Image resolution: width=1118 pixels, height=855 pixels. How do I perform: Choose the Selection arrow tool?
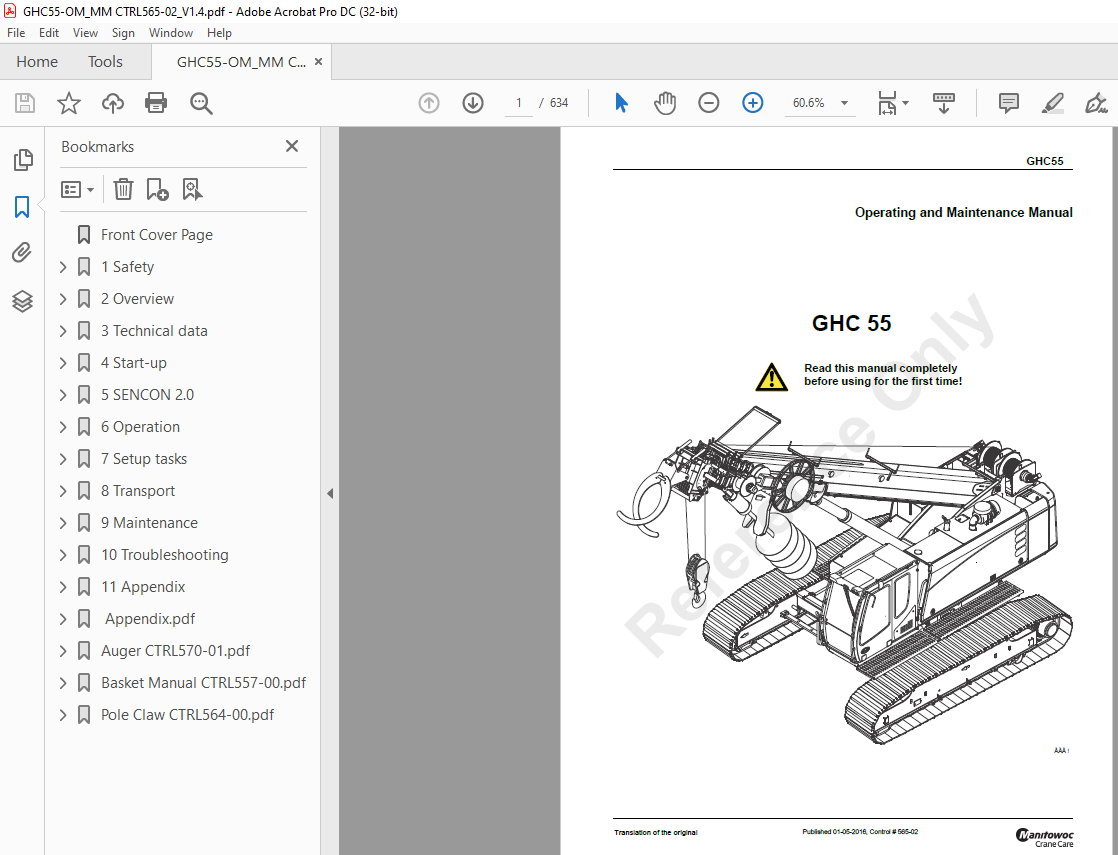[x=621, y=103]
